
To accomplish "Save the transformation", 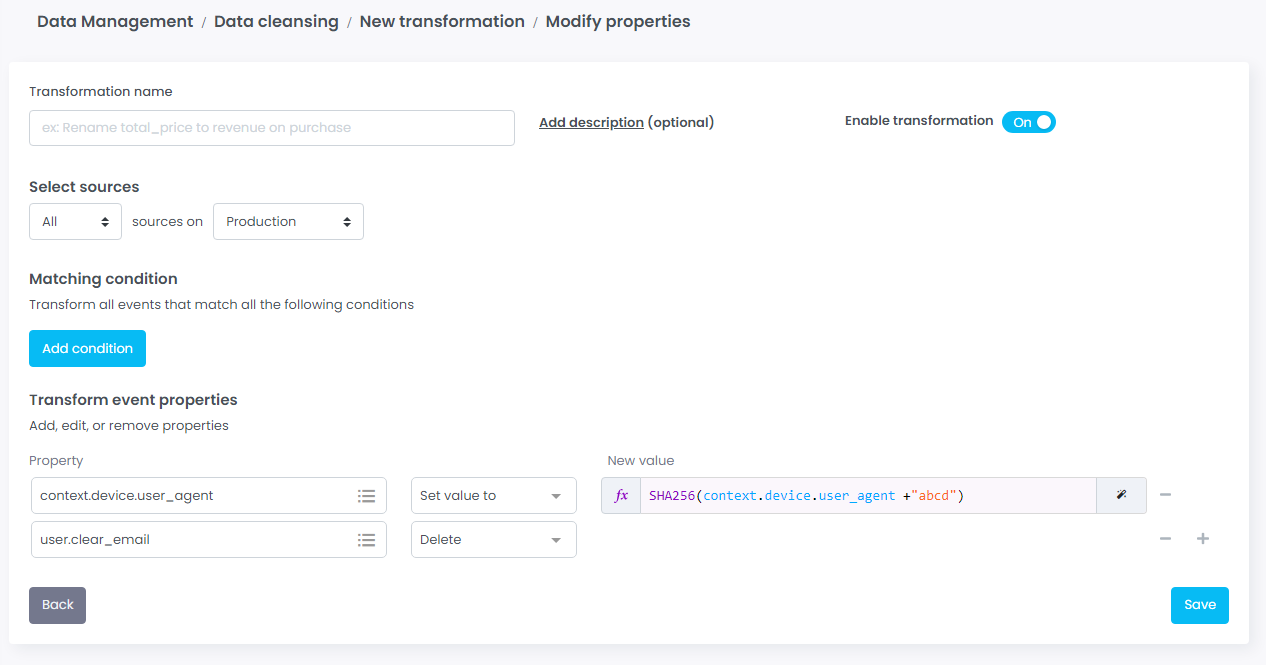I will 1199,605.
